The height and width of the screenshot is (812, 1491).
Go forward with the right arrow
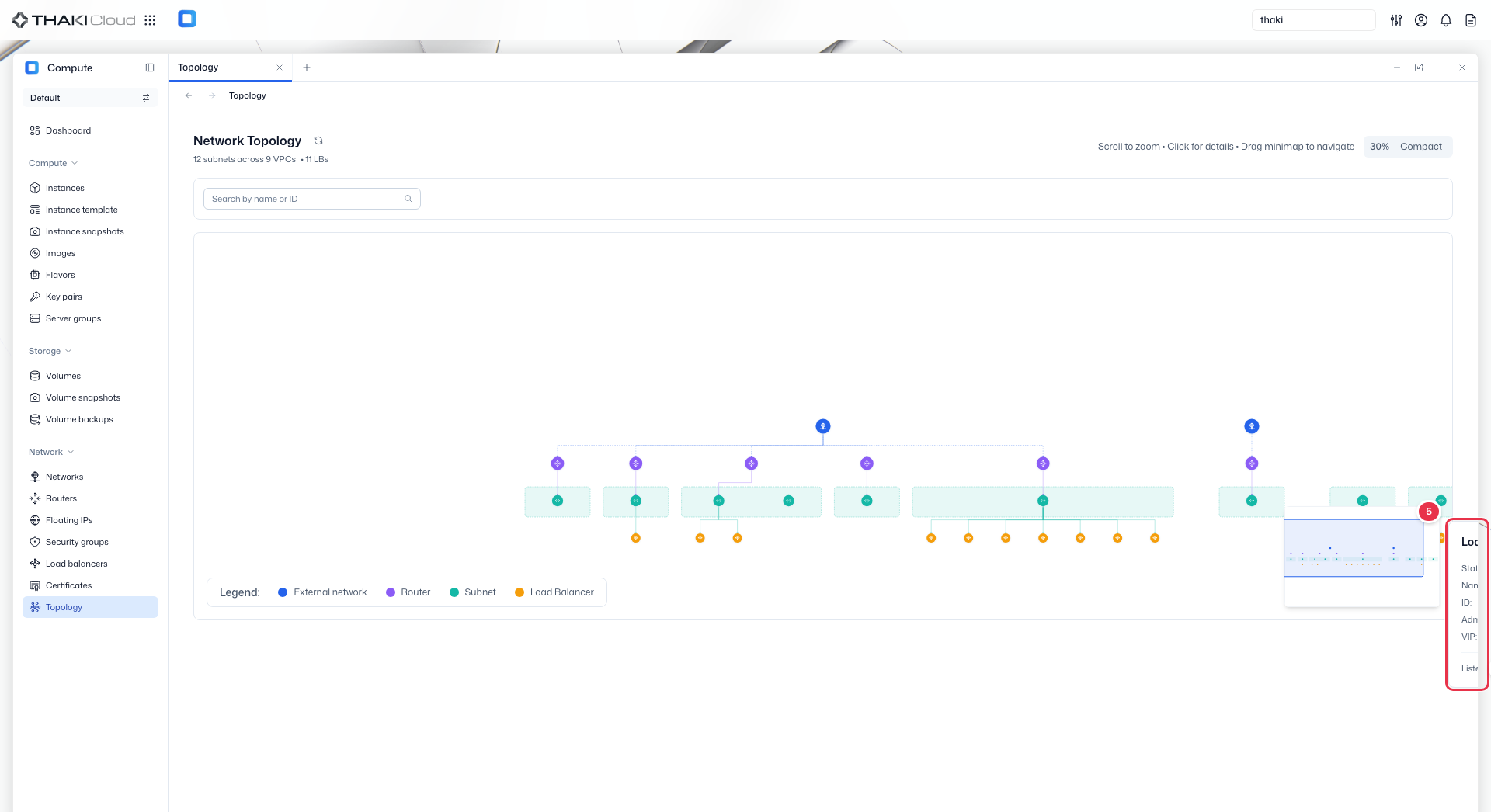[212, 95]
